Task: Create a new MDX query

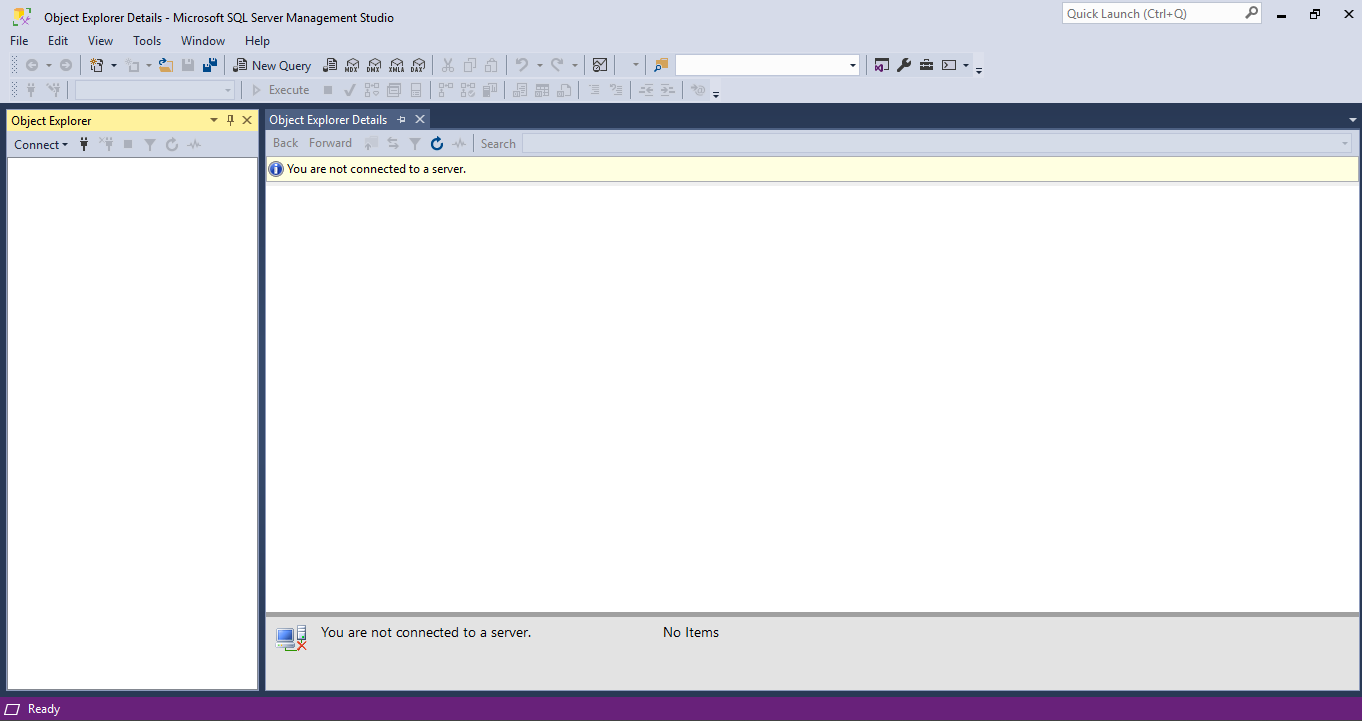Action: [x=352, y=65]
